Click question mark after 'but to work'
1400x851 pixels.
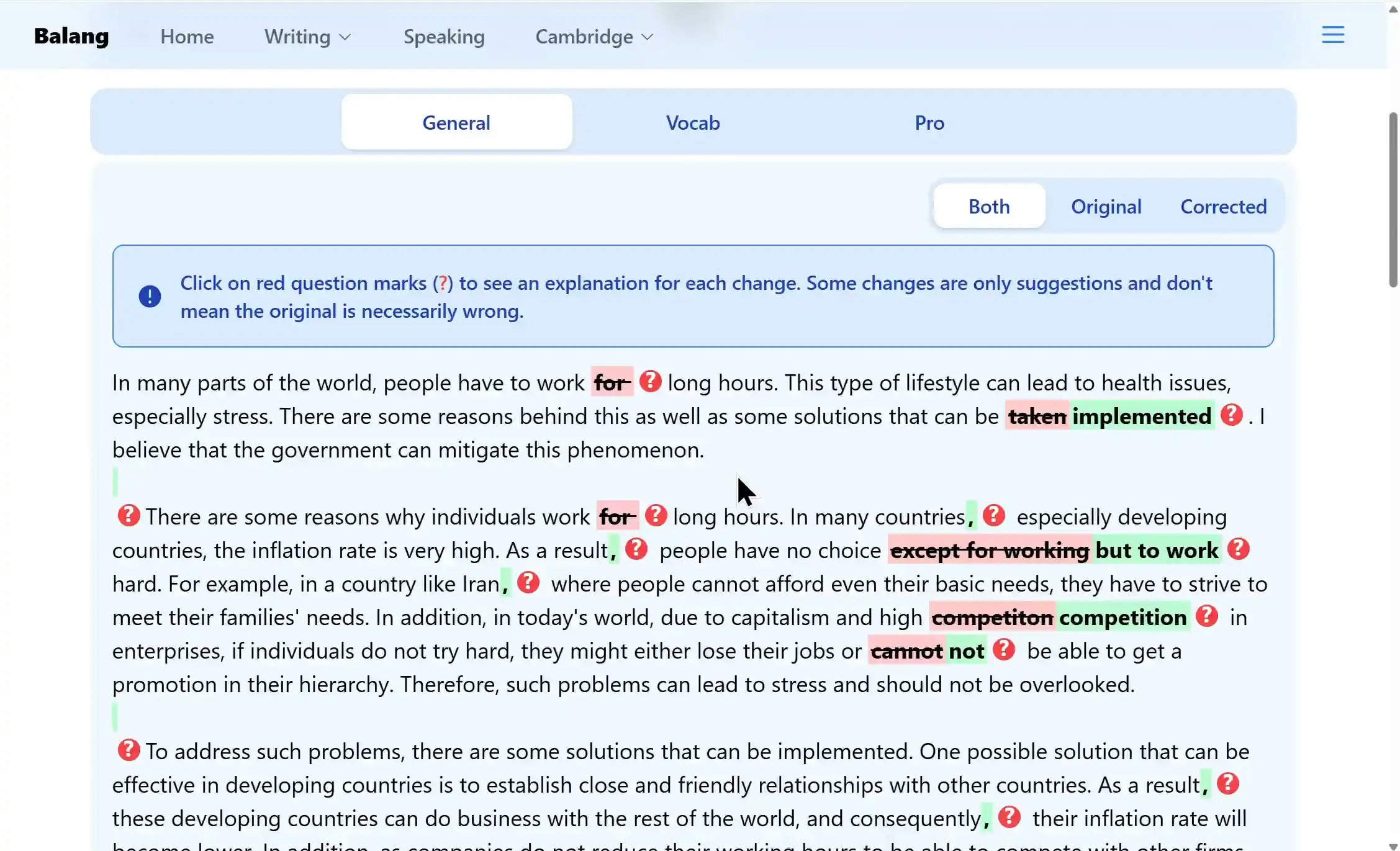(1238, 549)
